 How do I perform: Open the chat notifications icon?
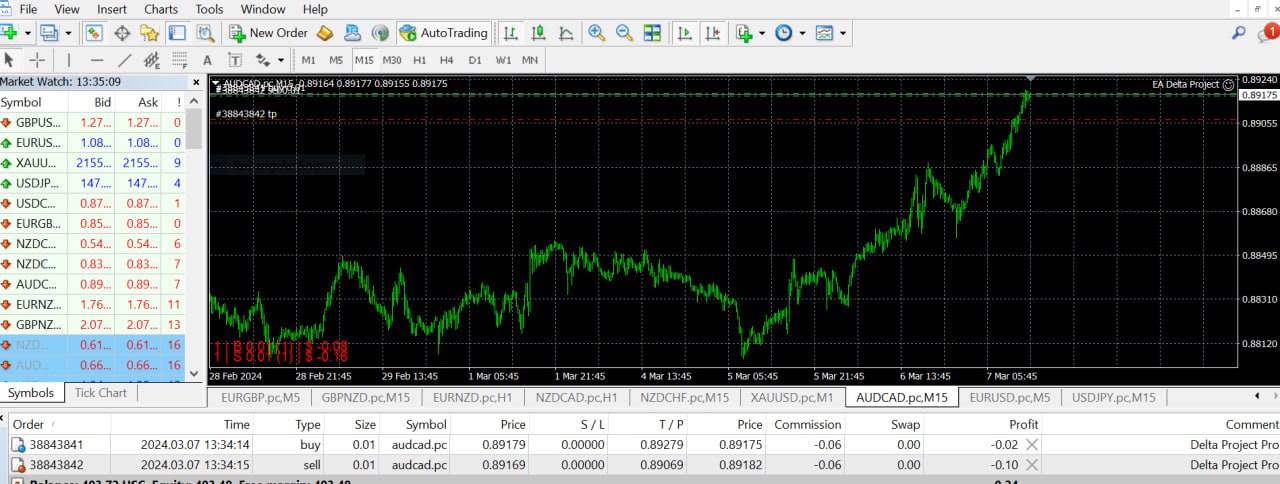pyautogui.click(x=1267, y=33)
